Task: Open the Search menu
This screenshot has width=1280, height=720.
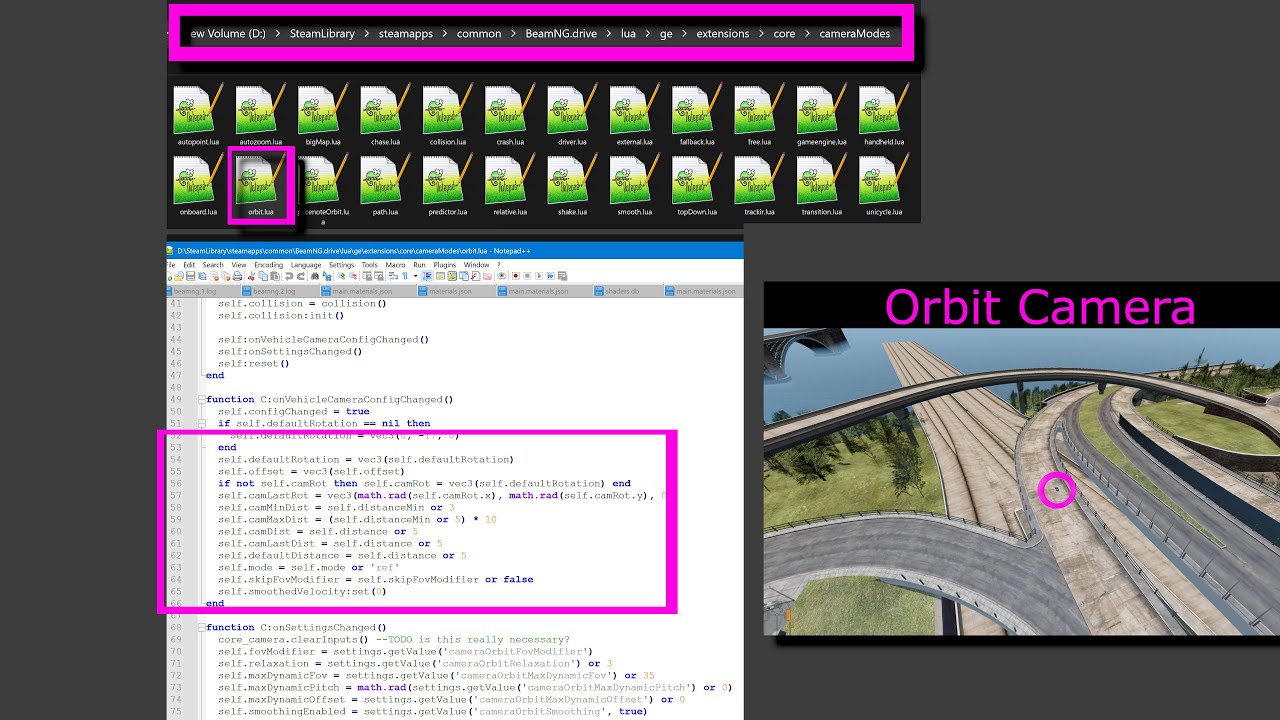Action: pos(213,265)
